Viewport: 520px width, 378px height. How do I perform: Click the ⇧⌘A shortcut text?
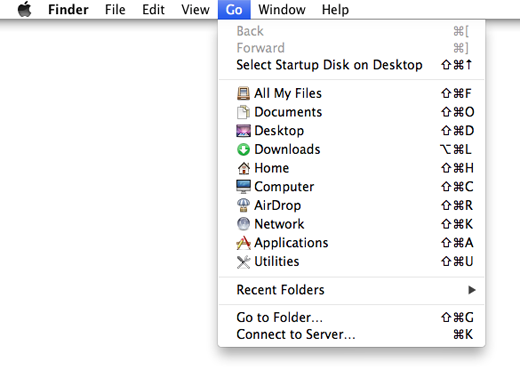(457, 243)
